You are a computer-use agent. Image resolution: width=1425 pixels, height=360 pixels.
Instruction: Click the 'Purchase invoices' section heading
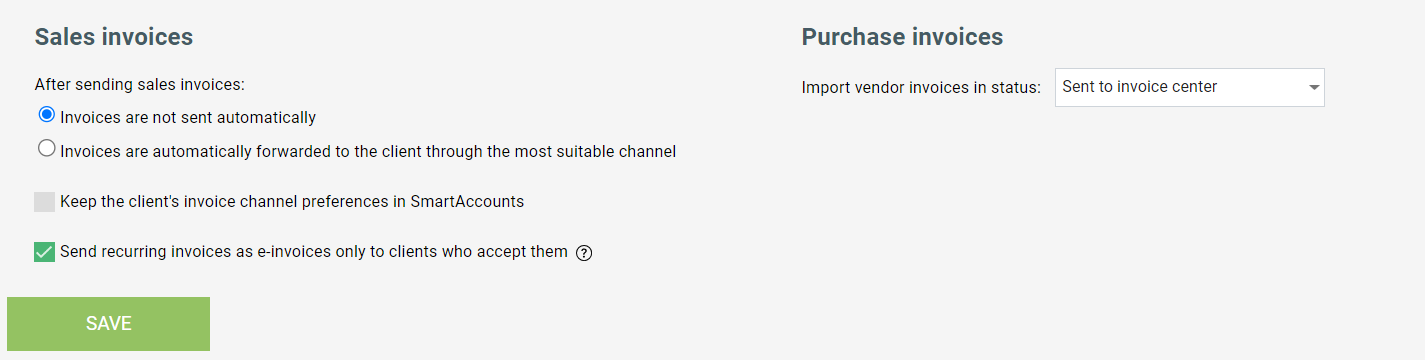click(902, 37)
